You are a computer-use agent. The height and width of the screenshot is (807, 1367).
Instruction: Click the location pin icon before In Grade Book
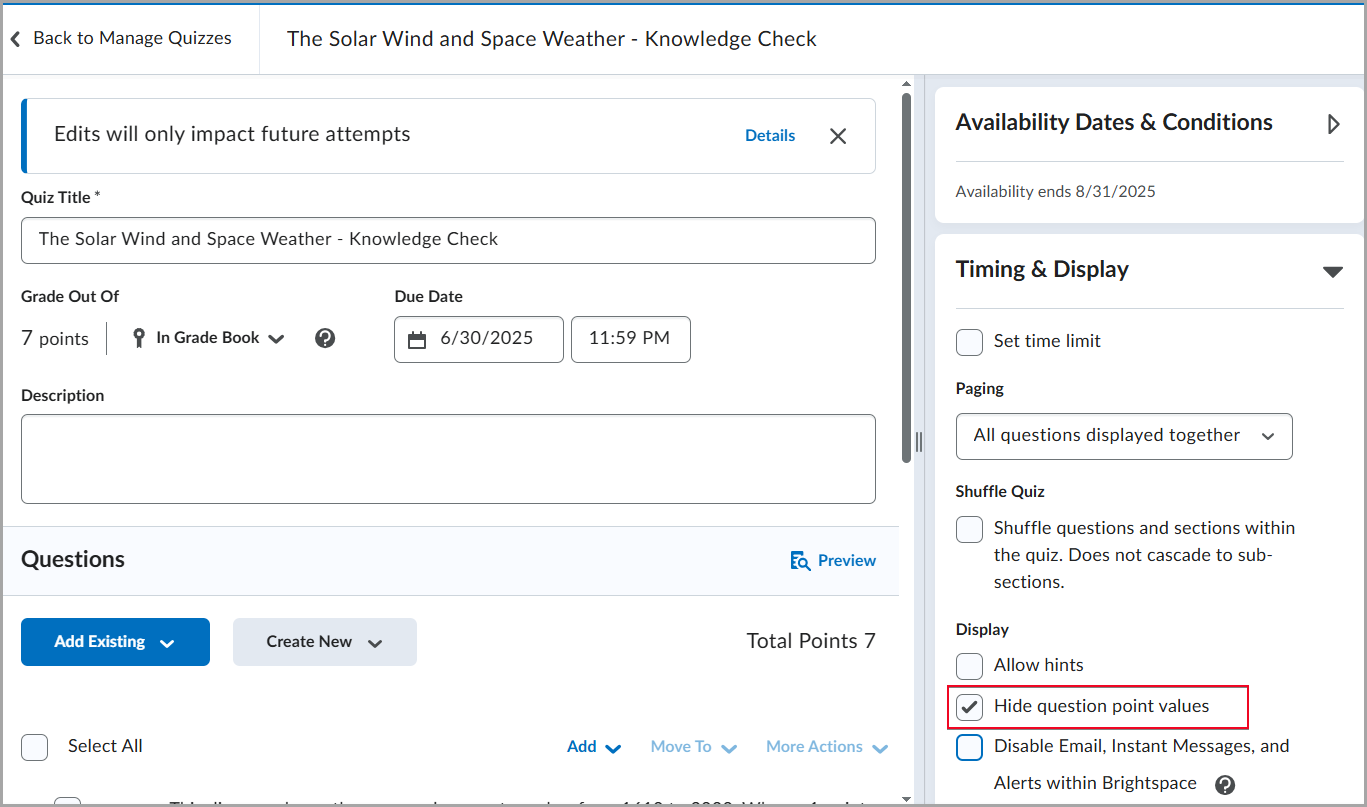[x=138, y=338]
